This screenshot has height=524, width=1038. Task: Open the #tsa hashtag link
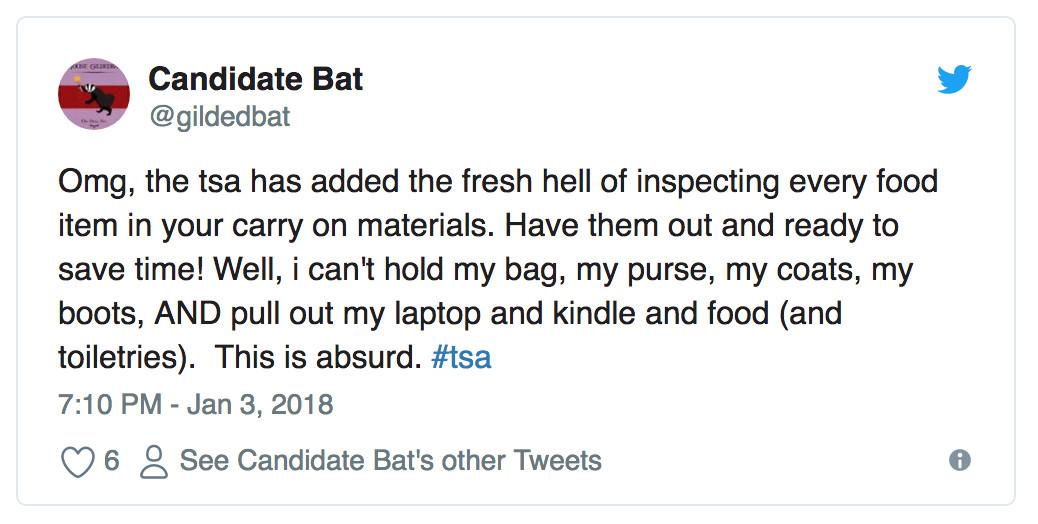[x=461, y=357]
